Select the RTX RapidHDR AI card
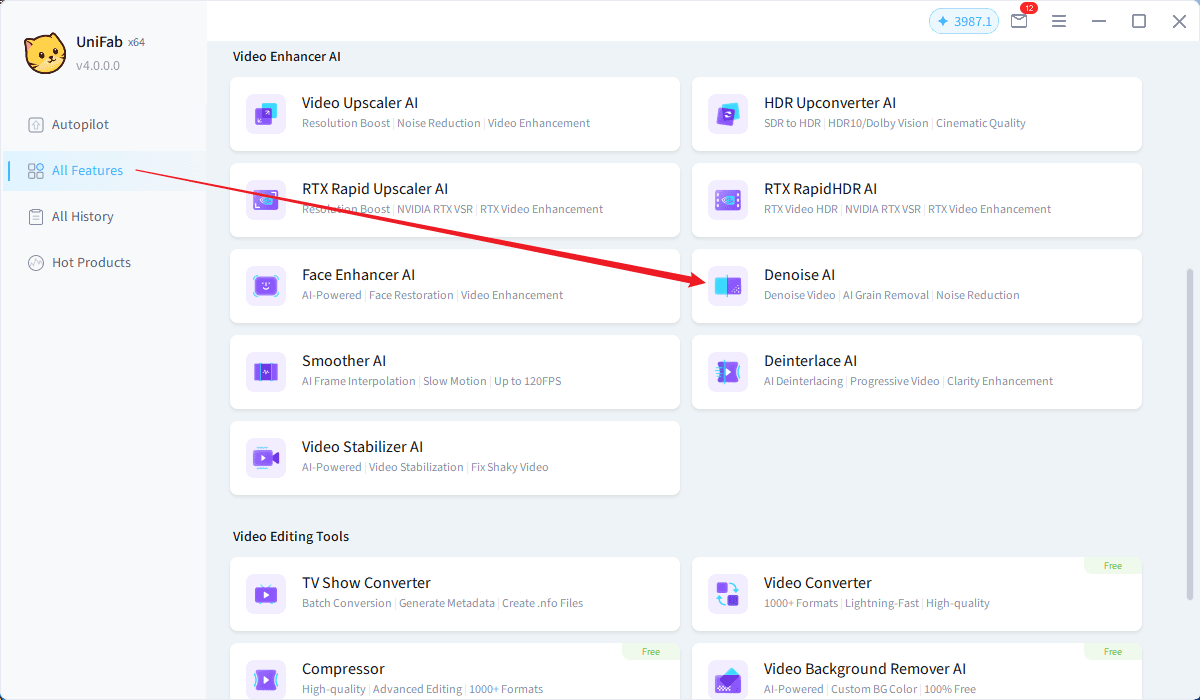 pyautogui.click(x=917, y=199)
